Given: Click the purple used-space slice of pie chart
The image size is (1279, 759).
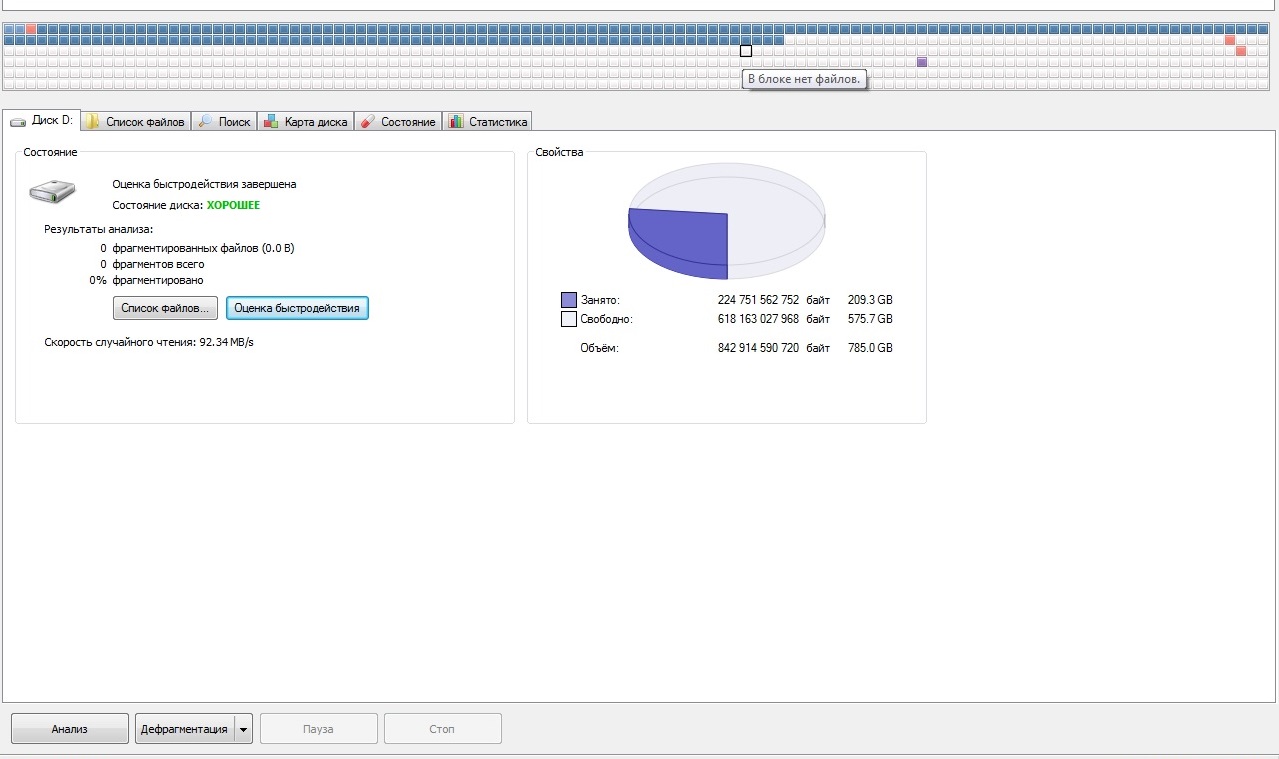Looking at the screenshot, I should click(680, 240).
